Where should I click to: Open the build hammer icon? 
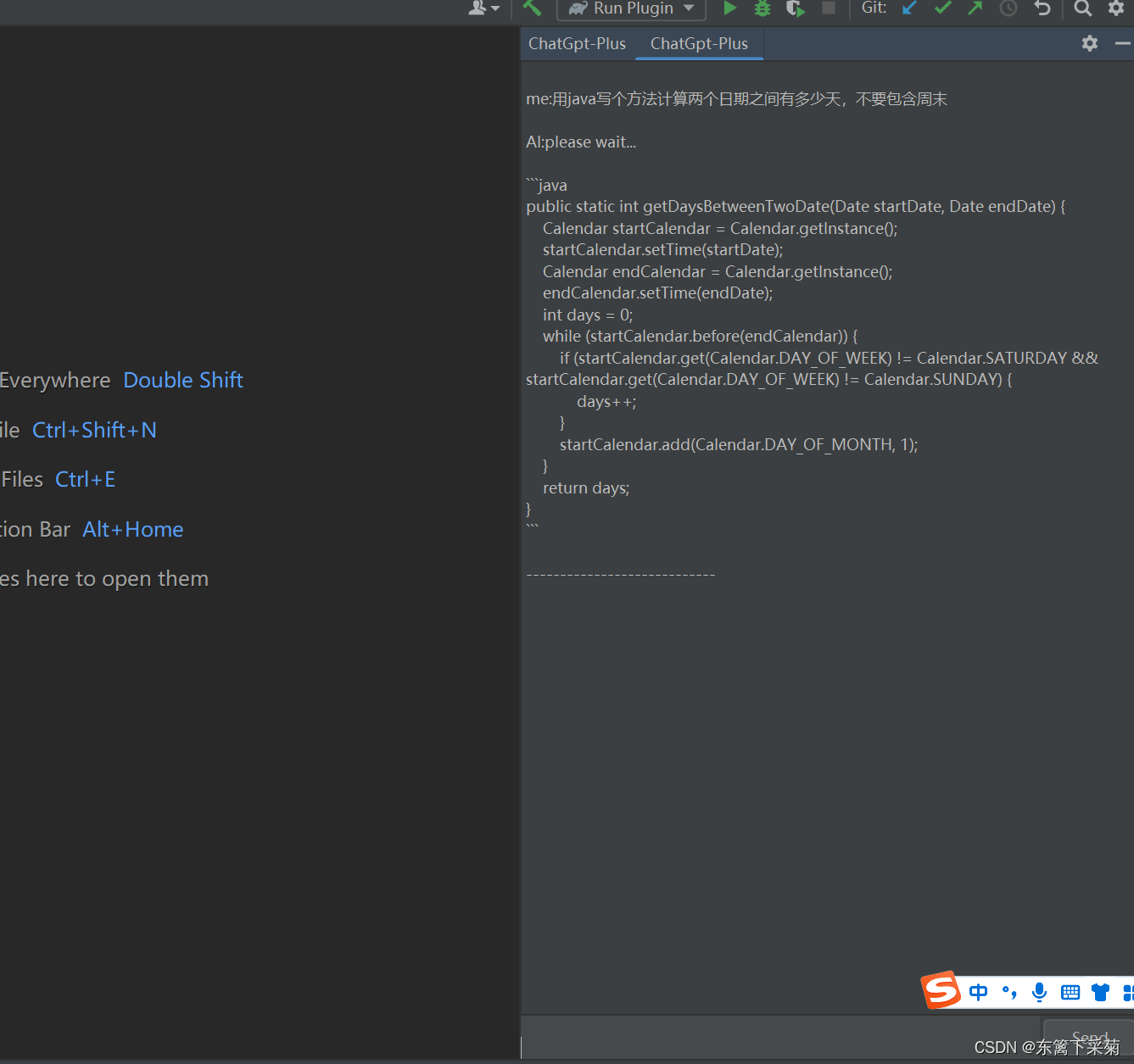coord(532,8)
